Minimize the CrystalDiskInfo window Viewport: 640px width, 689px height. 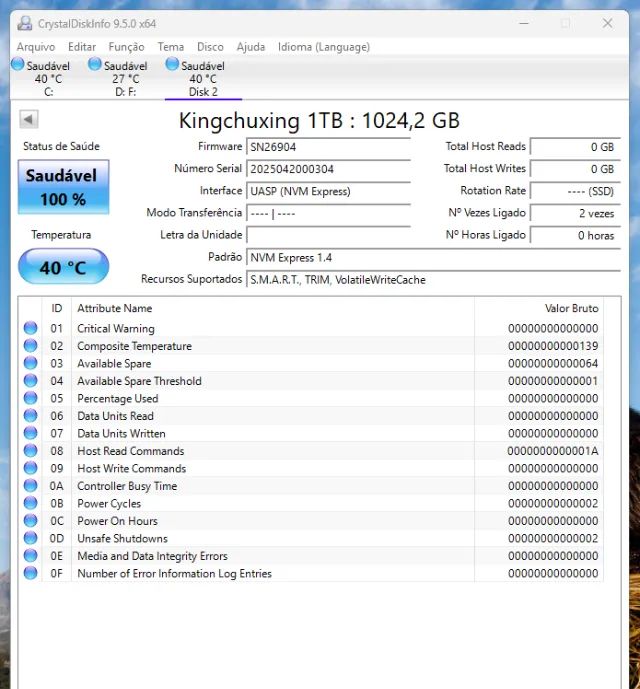524,23
